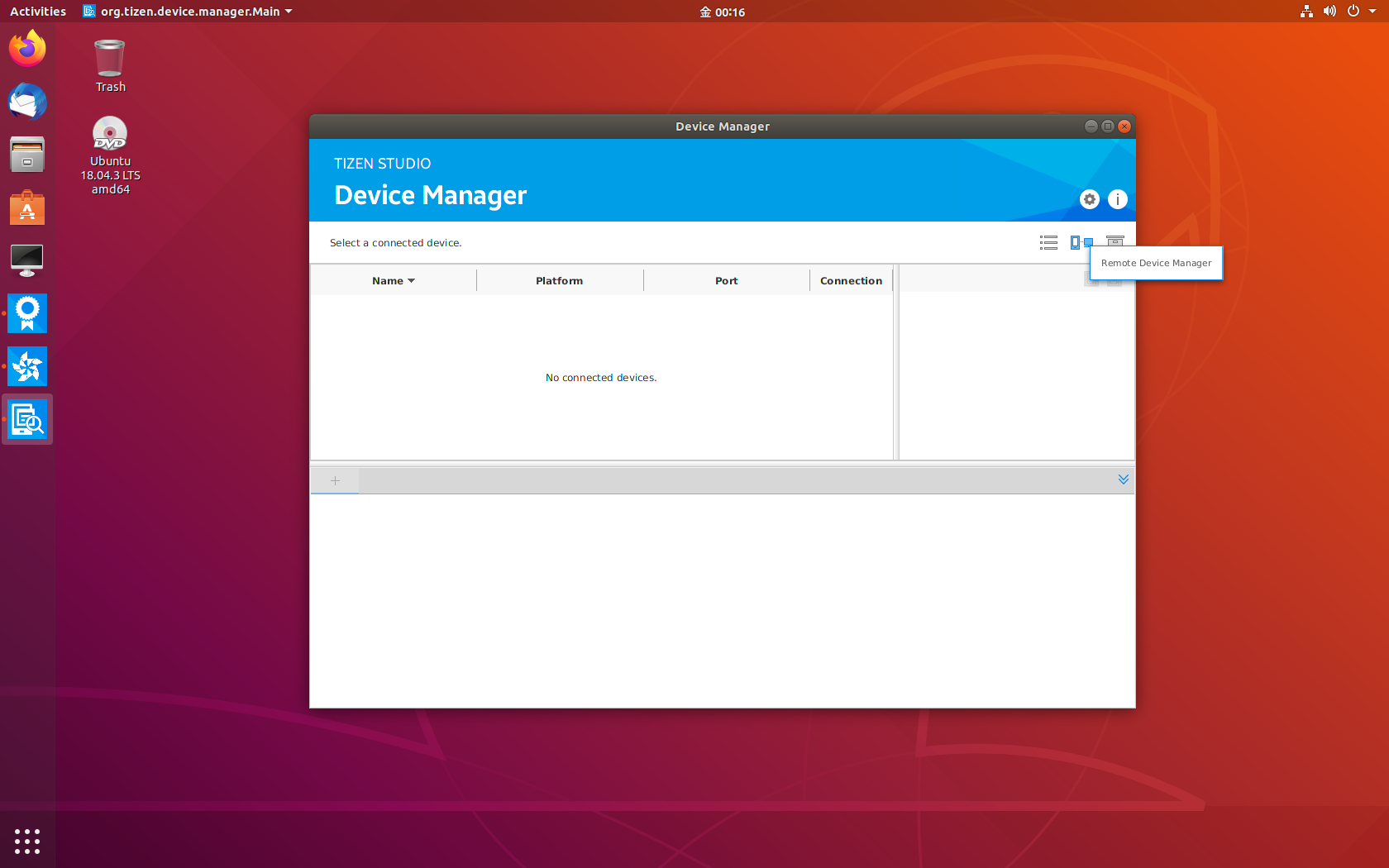This screenshot has height=868, width=1389.
Task: Click the archive box toolbar icon
Action: tap(1115, 241)
